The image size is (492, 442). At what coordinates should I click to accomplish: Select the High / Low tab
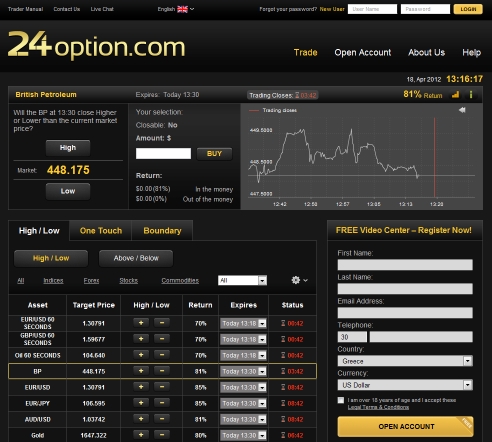click(39, 231)
